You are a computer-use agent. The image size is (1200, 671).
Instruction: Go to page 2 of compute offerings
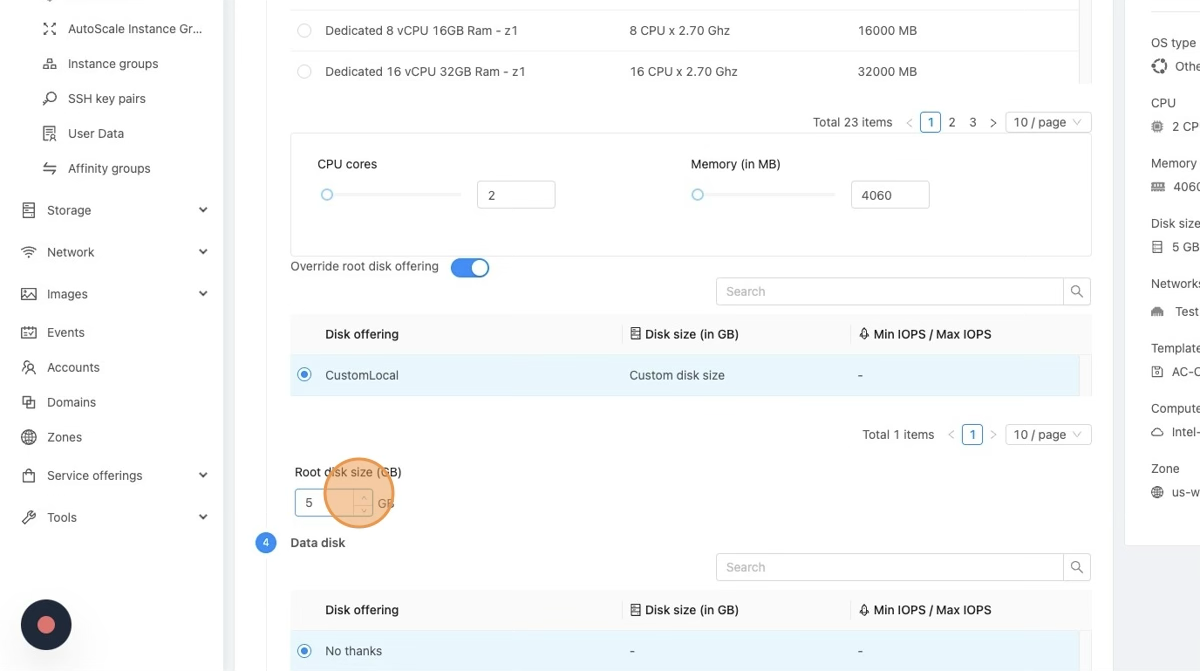point(952,123)
